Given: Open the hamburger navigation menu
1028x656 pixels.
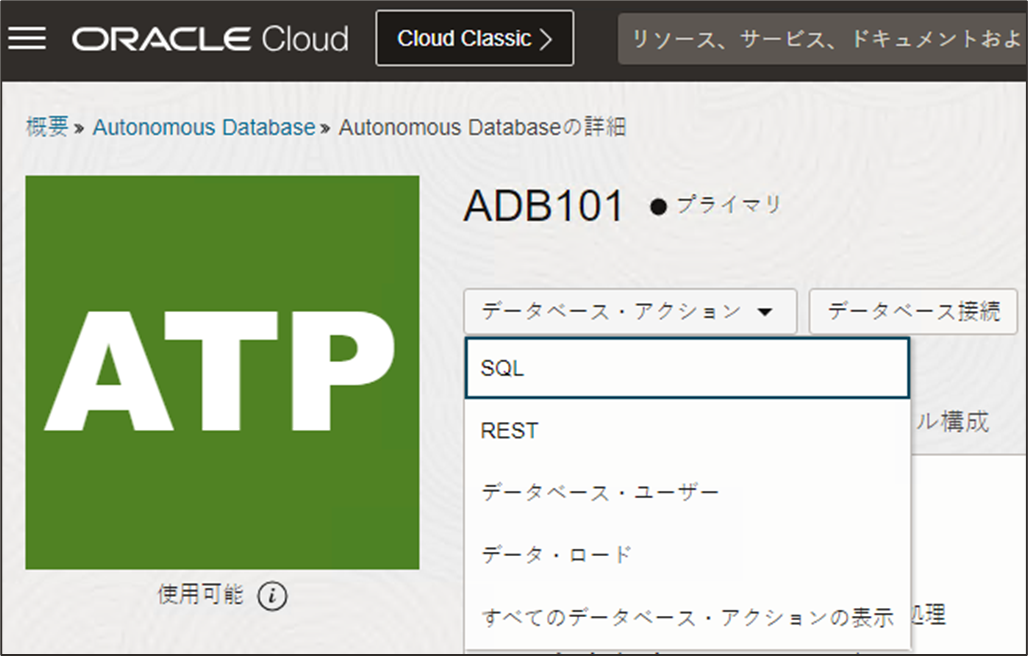Looking at the screenshot, I should (x=27, y=39).
